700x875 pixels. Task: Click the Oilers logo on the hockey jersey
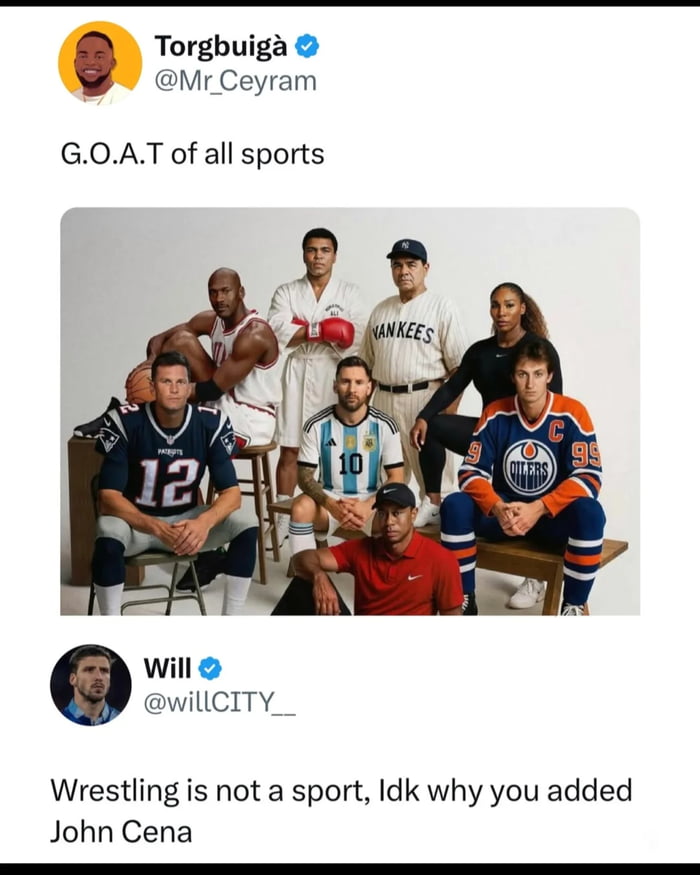click(530, 467)
